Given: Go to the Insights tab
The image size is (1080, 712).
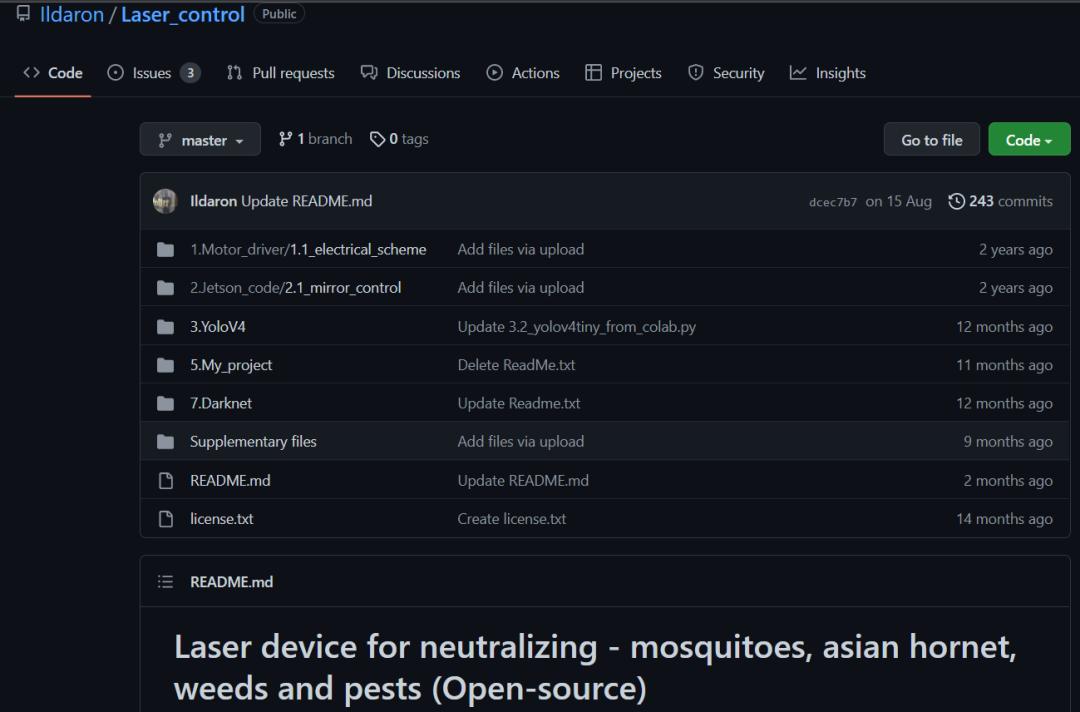Looking at the screenshot, I should pos(827,73).
